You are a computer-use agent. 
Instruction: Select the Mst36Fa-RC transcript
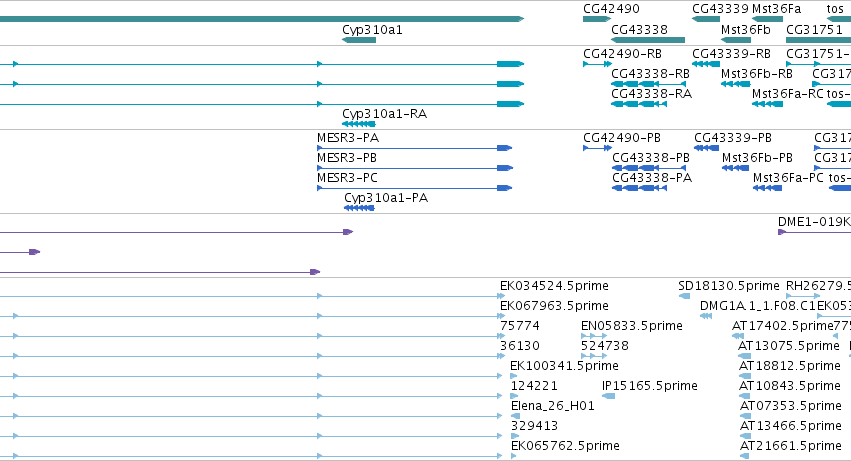pos(767,104)
